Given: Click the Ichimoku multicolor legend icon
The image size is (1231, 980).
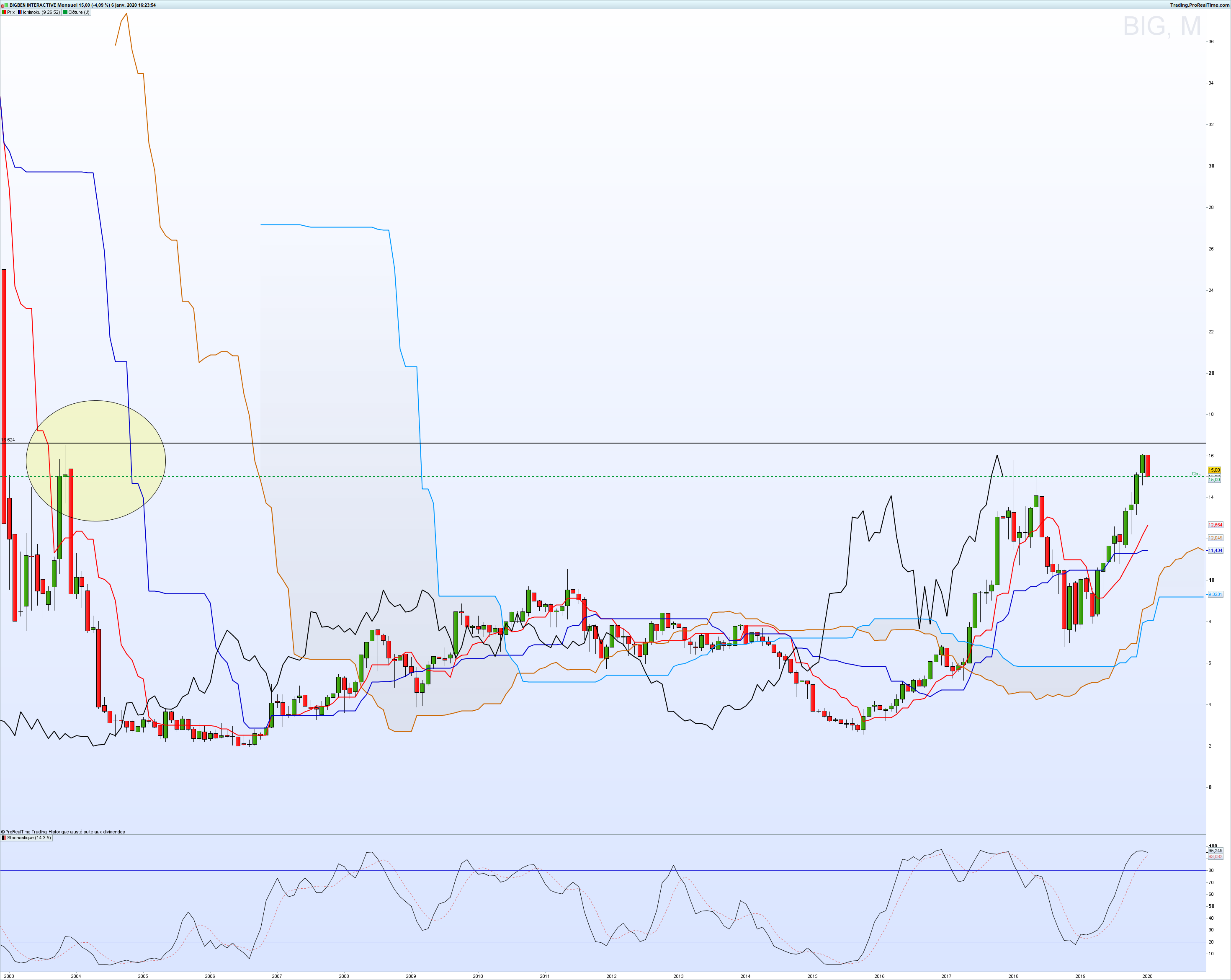Looking at the screenshot, I should pos(20,12).
